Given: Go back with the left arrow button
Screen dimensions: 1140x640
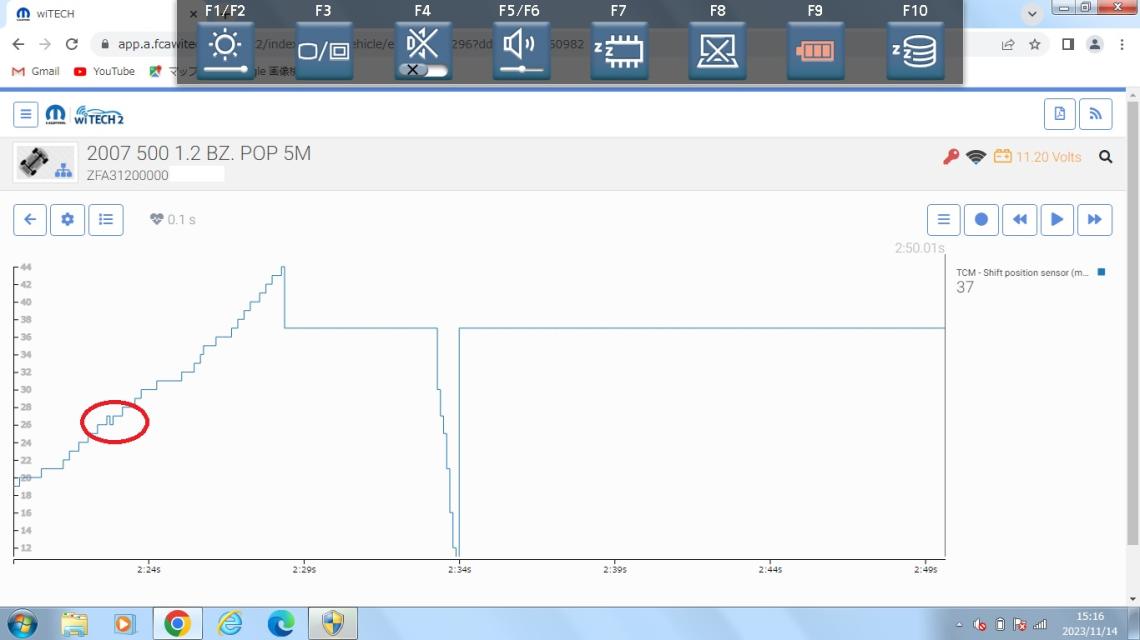Looking at the screenshot, I should pyautogui.click(x=30, y=220).
